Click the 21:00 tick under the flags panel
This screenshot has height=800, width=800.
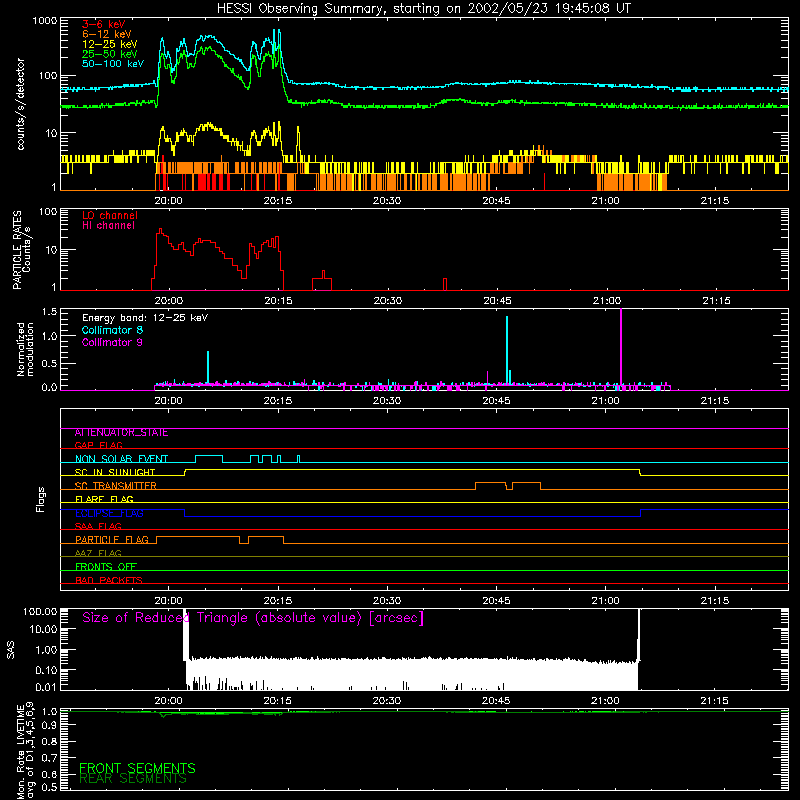606,601
